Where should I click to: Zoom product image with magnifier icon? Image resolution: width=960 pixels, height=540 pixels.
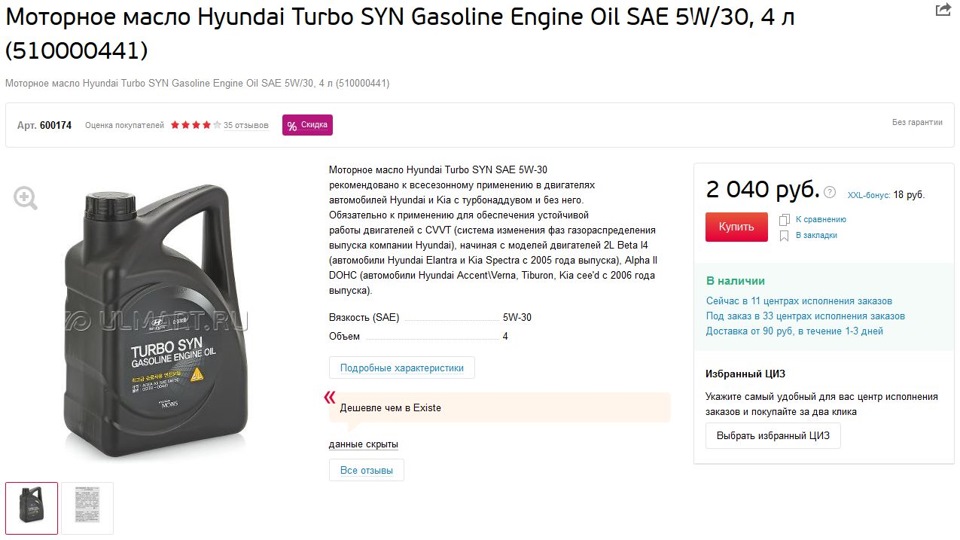[25, 198]
